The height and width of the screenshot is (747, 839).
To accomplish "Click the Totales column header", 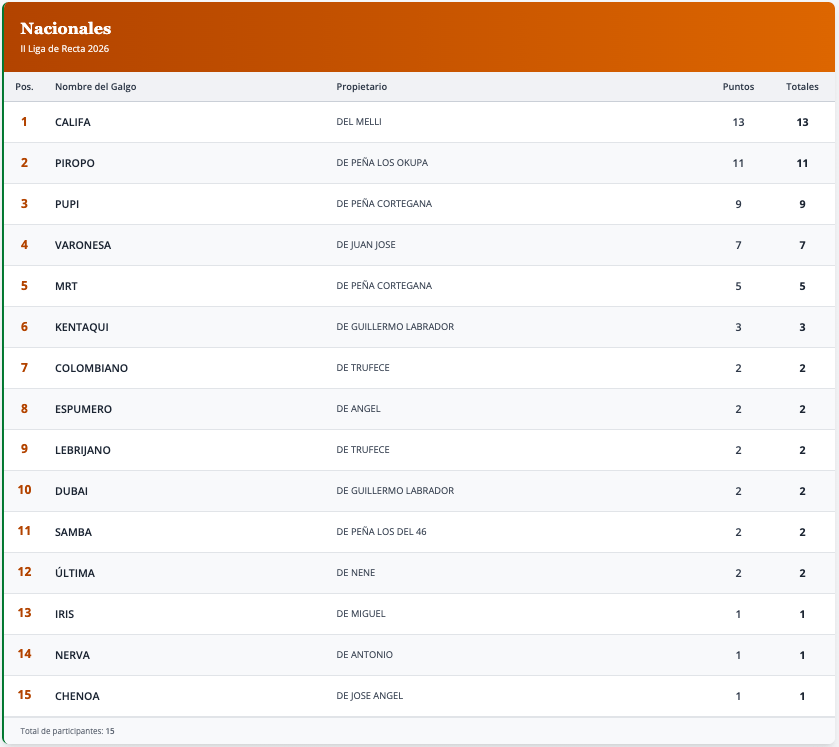I will (802, 87).
